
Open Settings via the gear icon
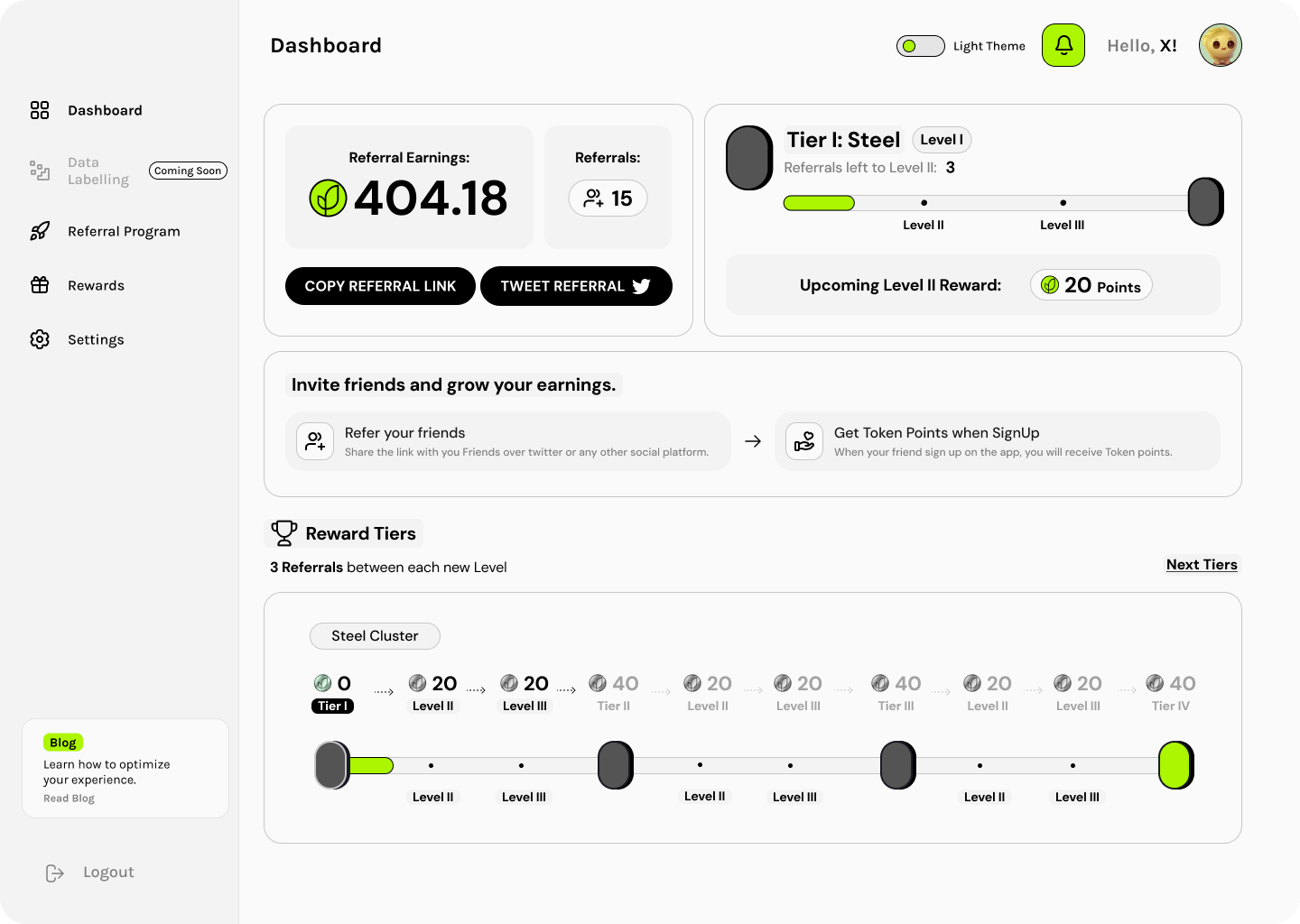(40, 339)
